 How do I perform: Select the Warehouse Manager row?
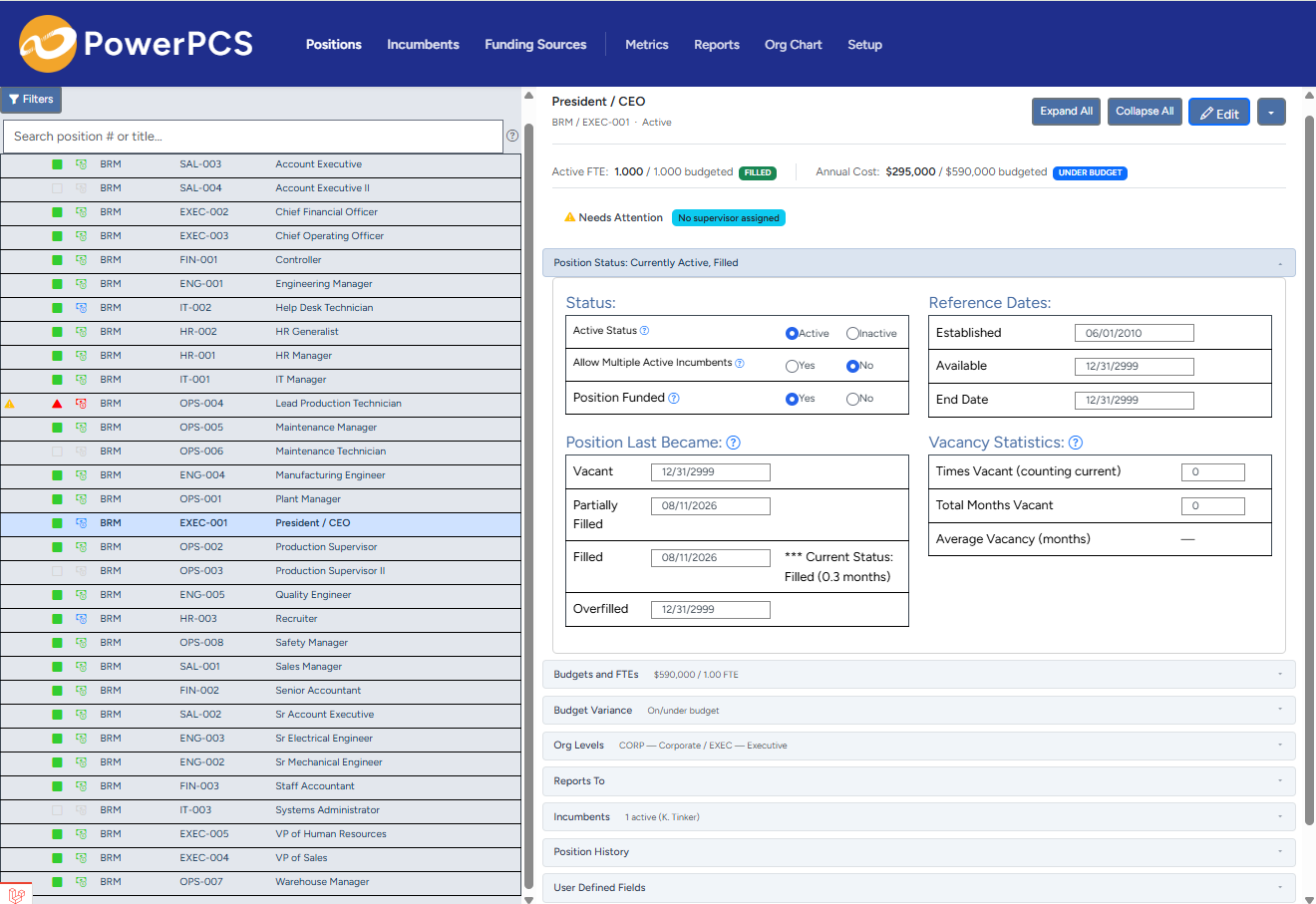tap(260, 882)
